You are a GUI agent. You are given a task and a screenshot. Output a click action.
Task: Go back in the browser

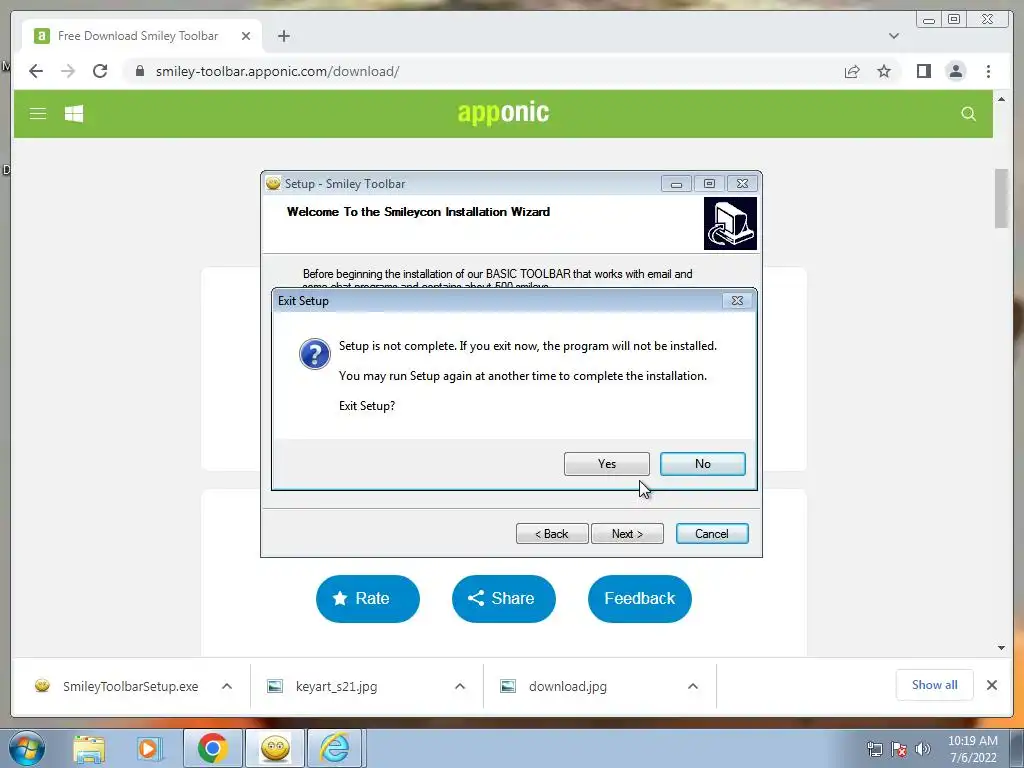36,71
